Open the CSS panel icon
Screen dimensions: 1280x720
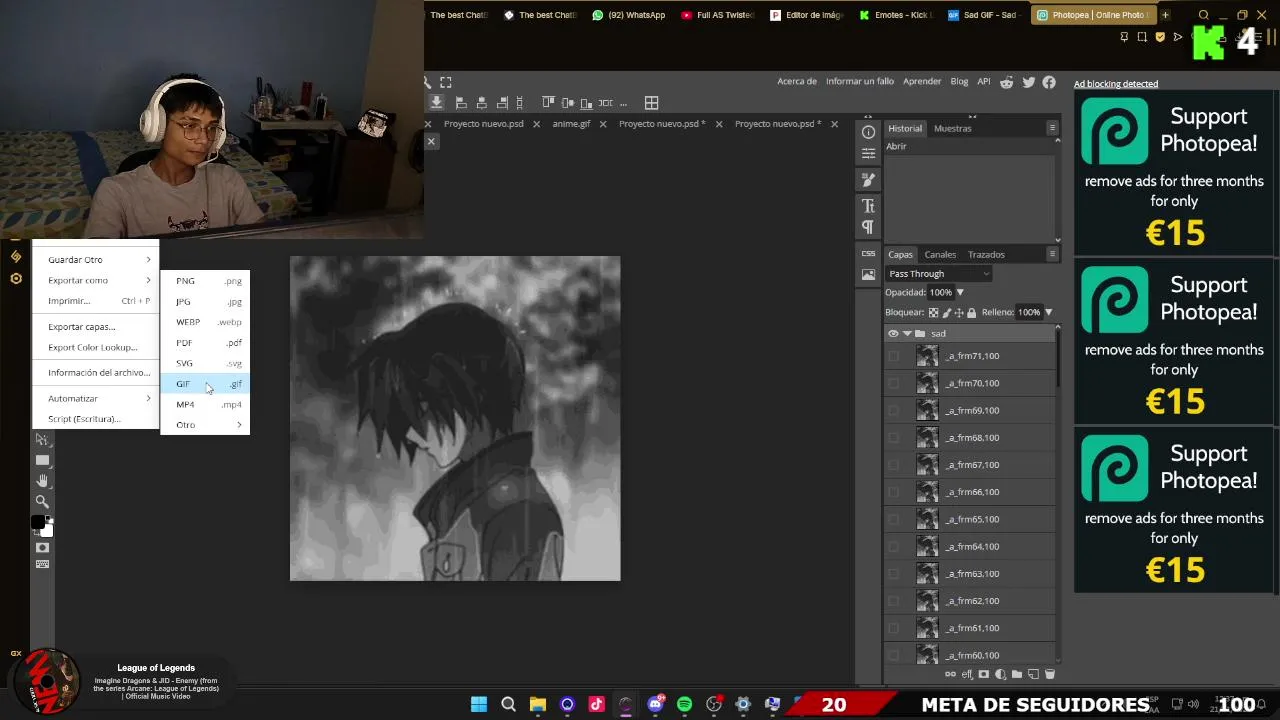click(x=868, y=254)
